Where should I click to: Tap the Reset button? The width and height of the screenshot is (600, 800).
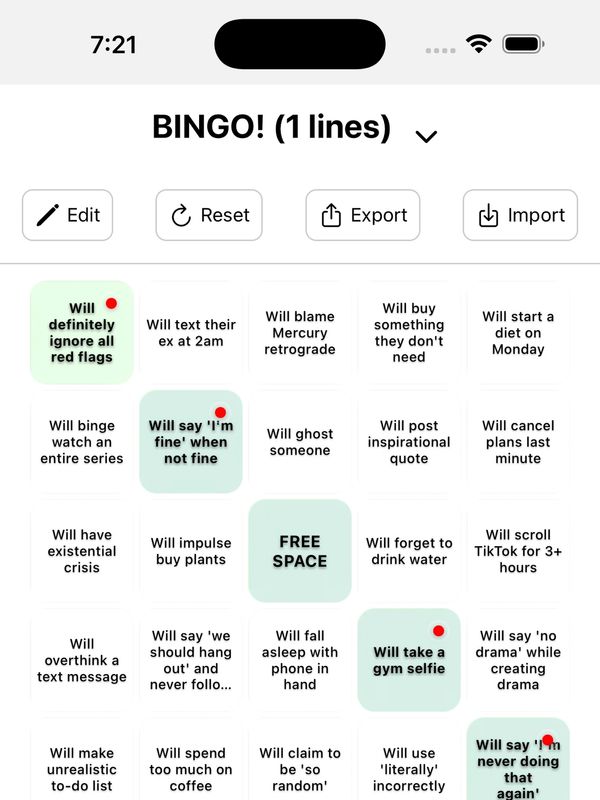point(208,215)
